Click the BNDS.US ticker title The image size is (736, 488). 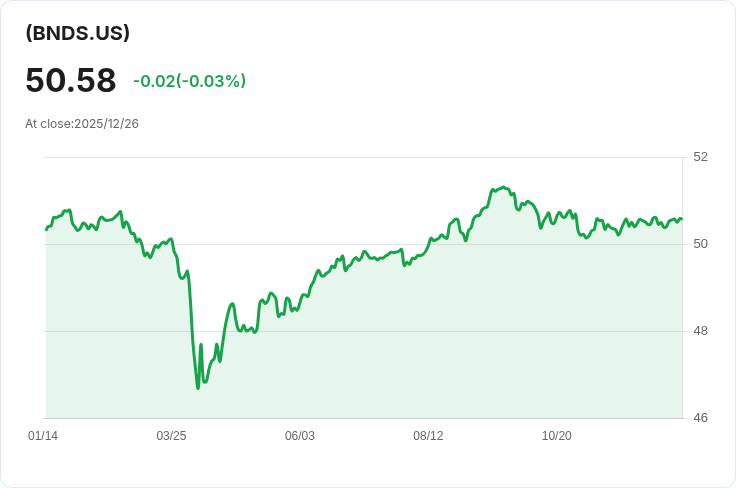coord(78,33)
